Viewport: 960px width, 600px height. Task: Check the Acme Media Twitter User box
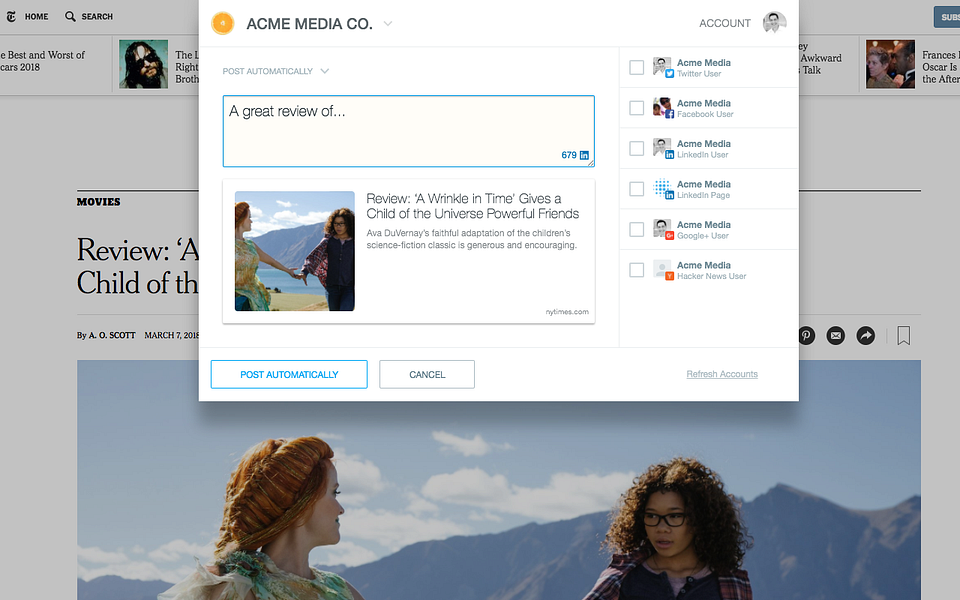click(637, 67)
